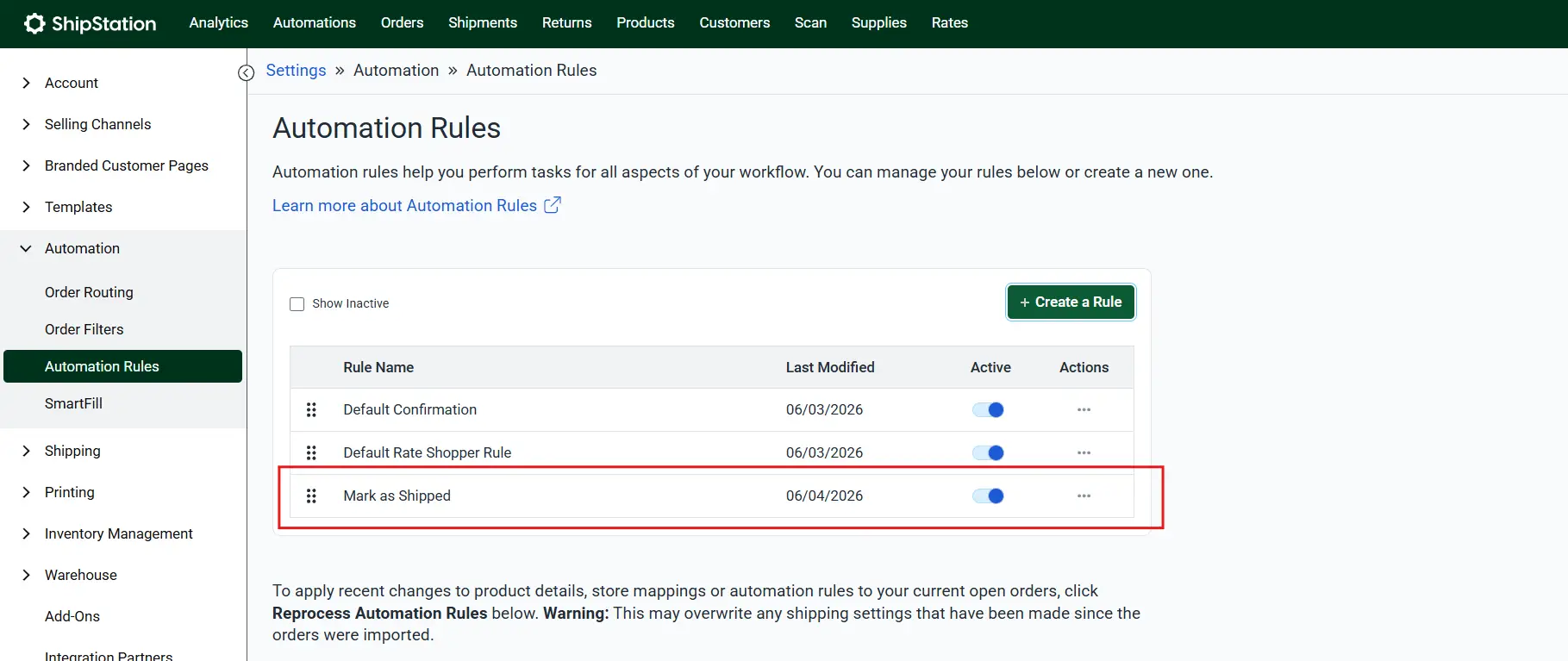Click the Settings breadcrumb link
This screenshot has height=661, width=1568.
[x=296, y=71]
